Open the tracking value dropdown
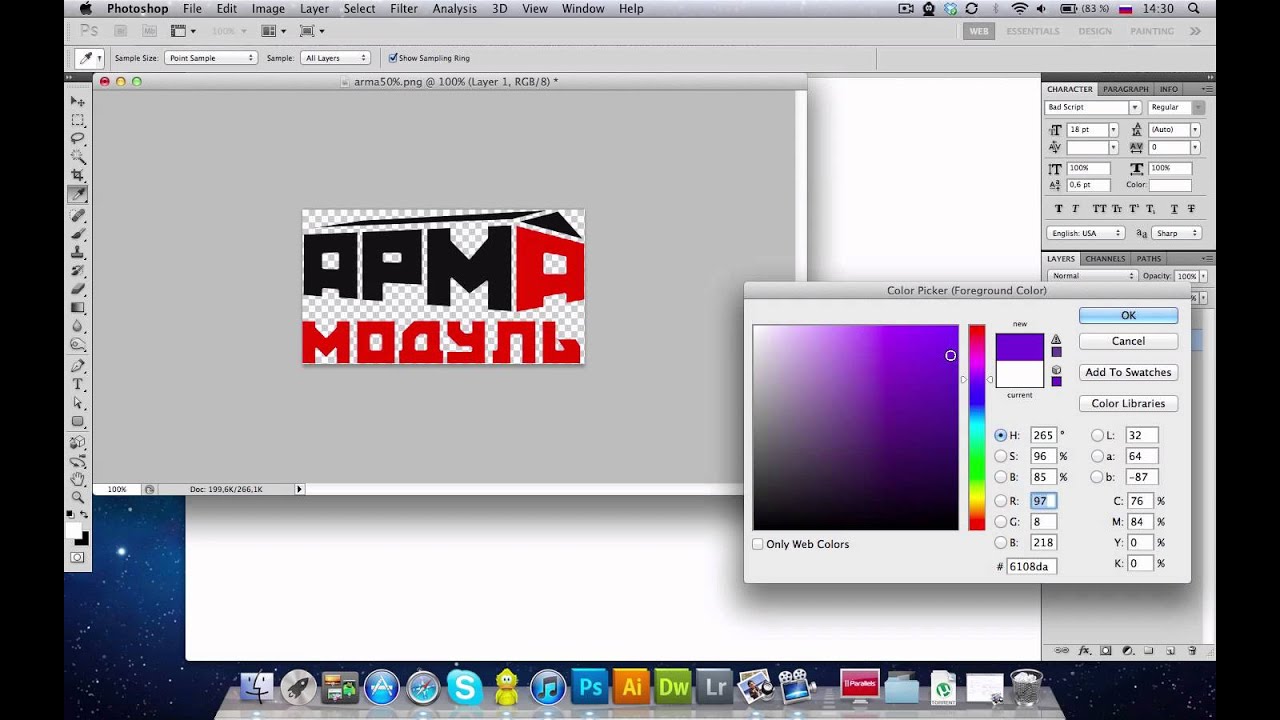1280x720 pixels. [x=1194, y=147]
